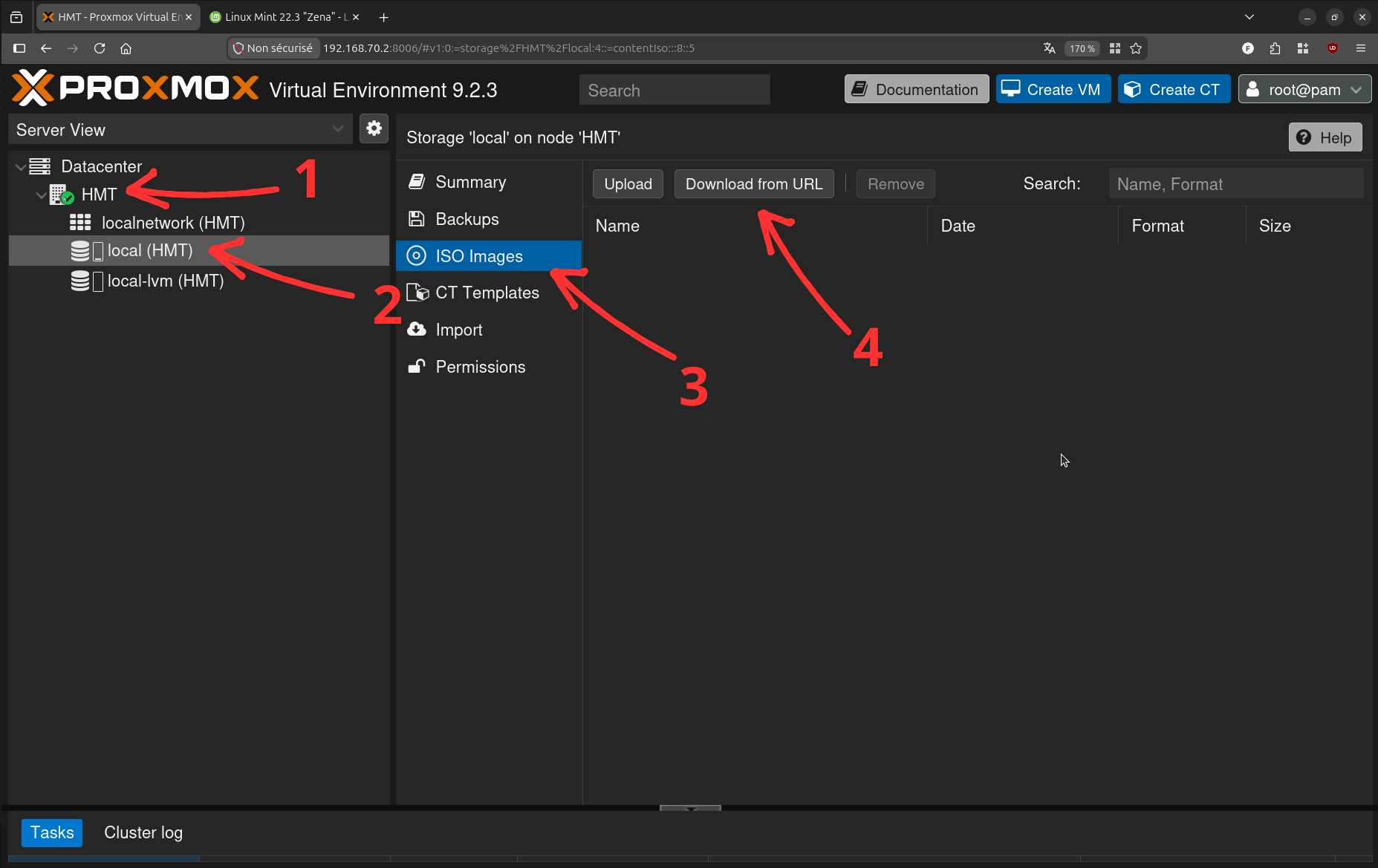Click the Proxmox logo
The height and width of the screenshot is (868, 1378).
[135, 88]
